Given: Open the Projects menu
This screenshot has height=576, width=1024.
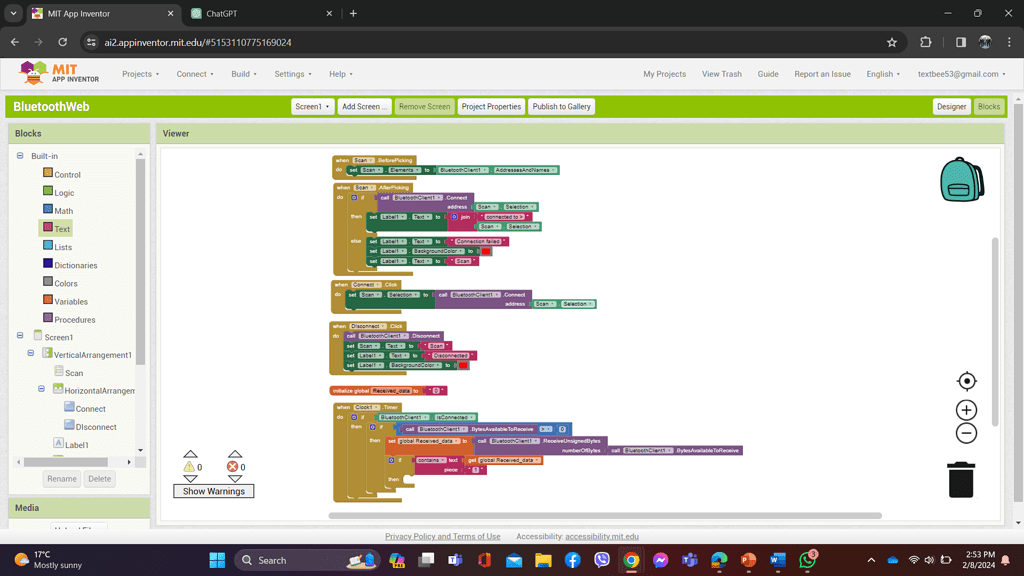Looking at the screenshot, I should [140, 74].
